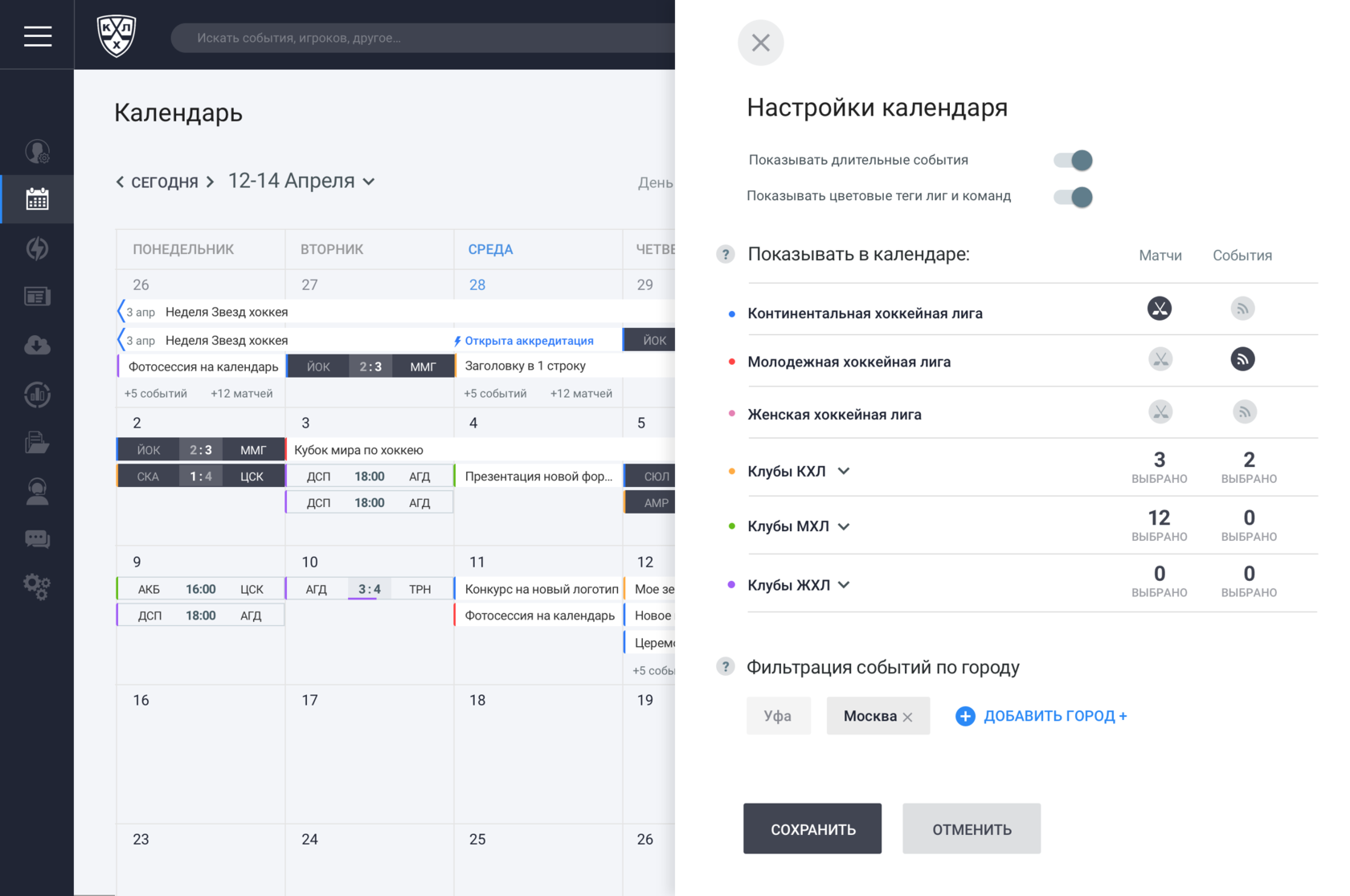Toggle цветовые теги лиг и команд switch
1350x896 pixels.
coord(1073,197)
